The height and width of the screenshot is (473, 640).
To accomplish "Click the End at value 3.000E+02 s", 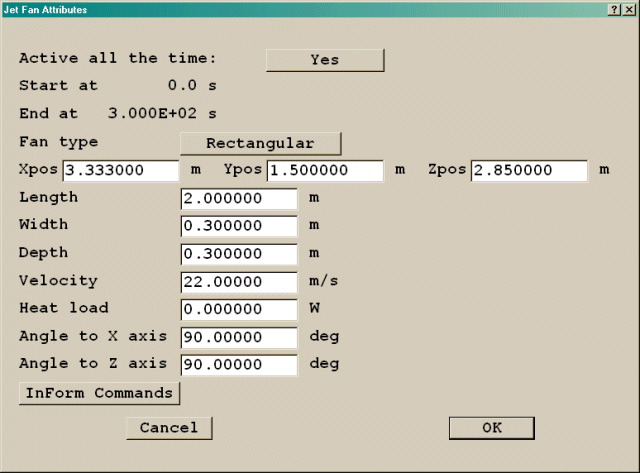I will pyautogui.click(x=162, y=114).
